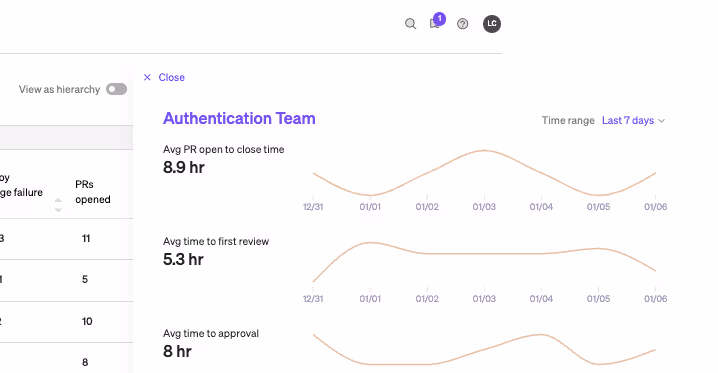Sort column using the up-down sort arrows
This screenshot has height=373, width=718.
point(58,205)
